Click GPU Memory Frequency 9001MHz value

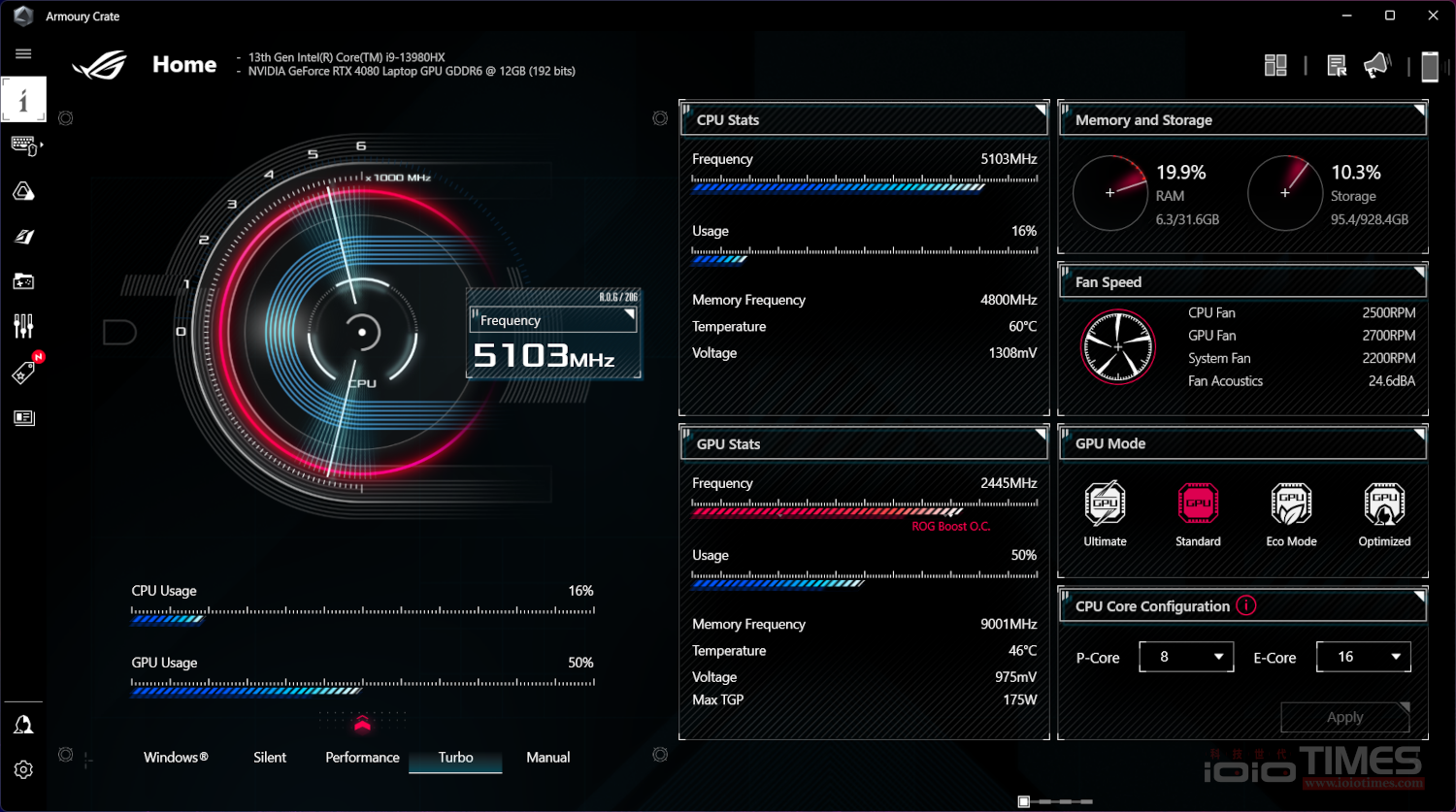pyautogui.click(x=1009, y=624)
